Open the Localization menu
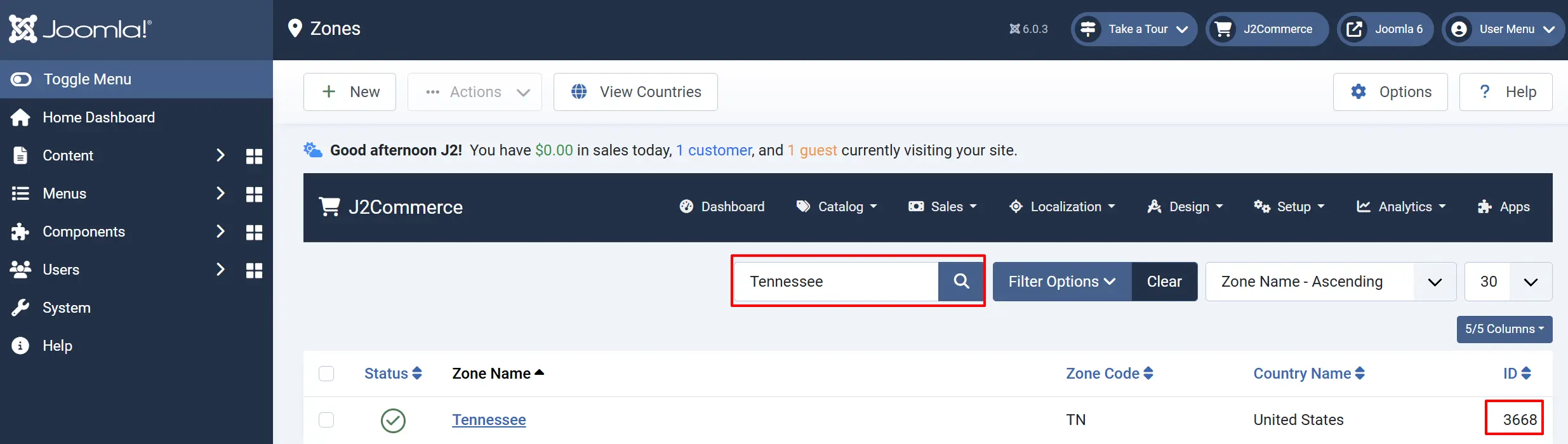The height and width of the screenshot is (444, 1568). click(x=1062, y=207)
